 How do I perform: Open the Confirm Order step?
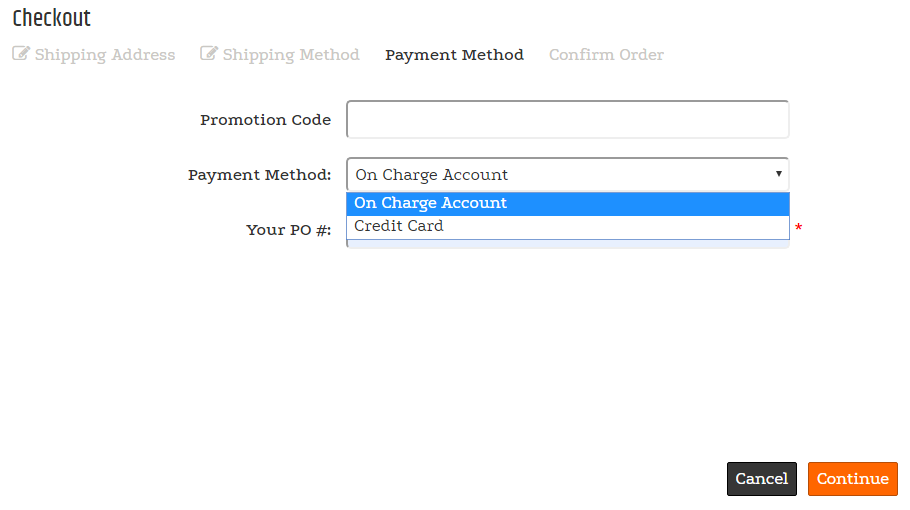click(606, 55)
